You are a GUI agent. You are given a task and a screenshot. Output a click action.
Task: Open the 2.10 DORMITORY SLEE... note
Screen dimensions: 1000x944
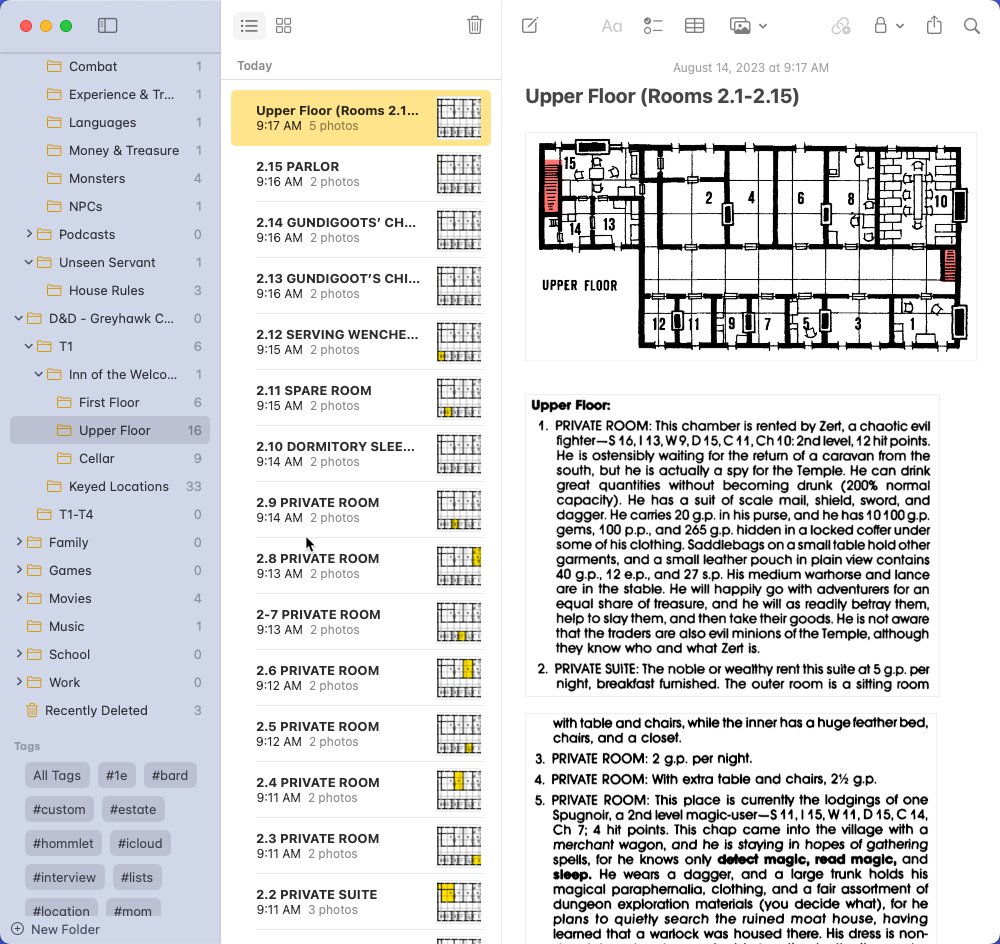pos(361,454)
